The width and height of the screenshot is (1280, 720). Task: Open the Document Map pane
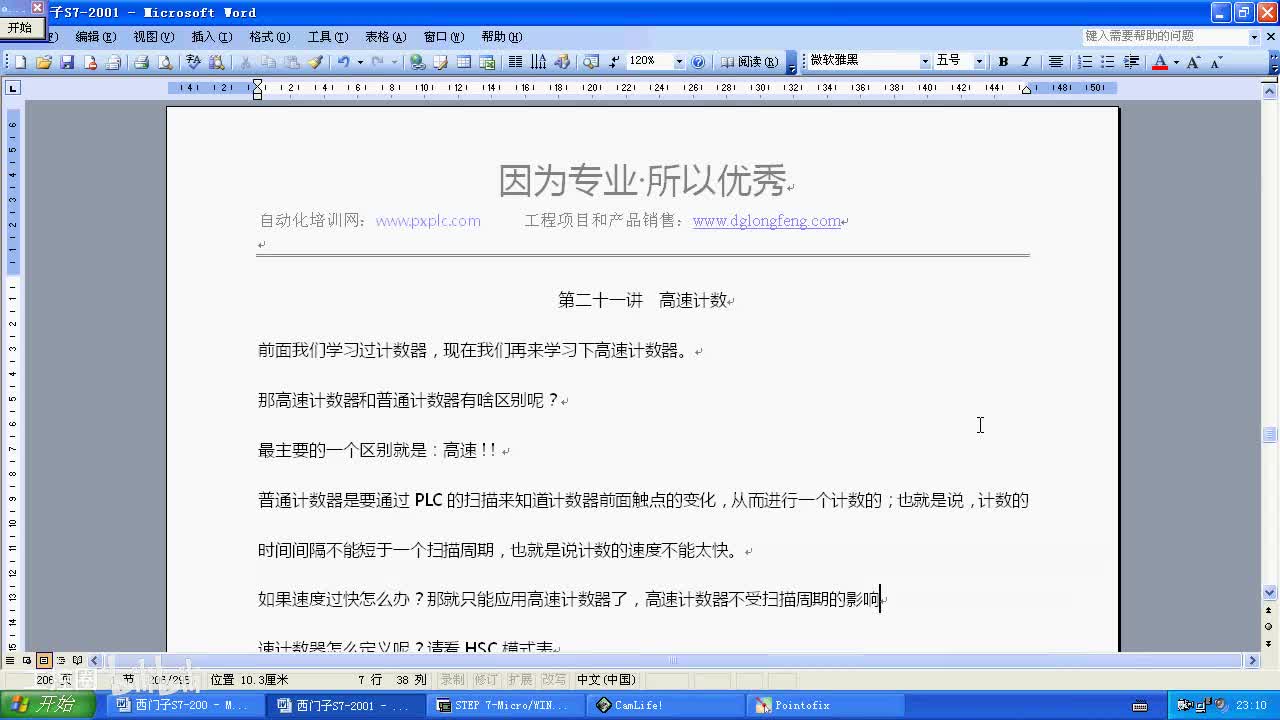coord(590,62)
